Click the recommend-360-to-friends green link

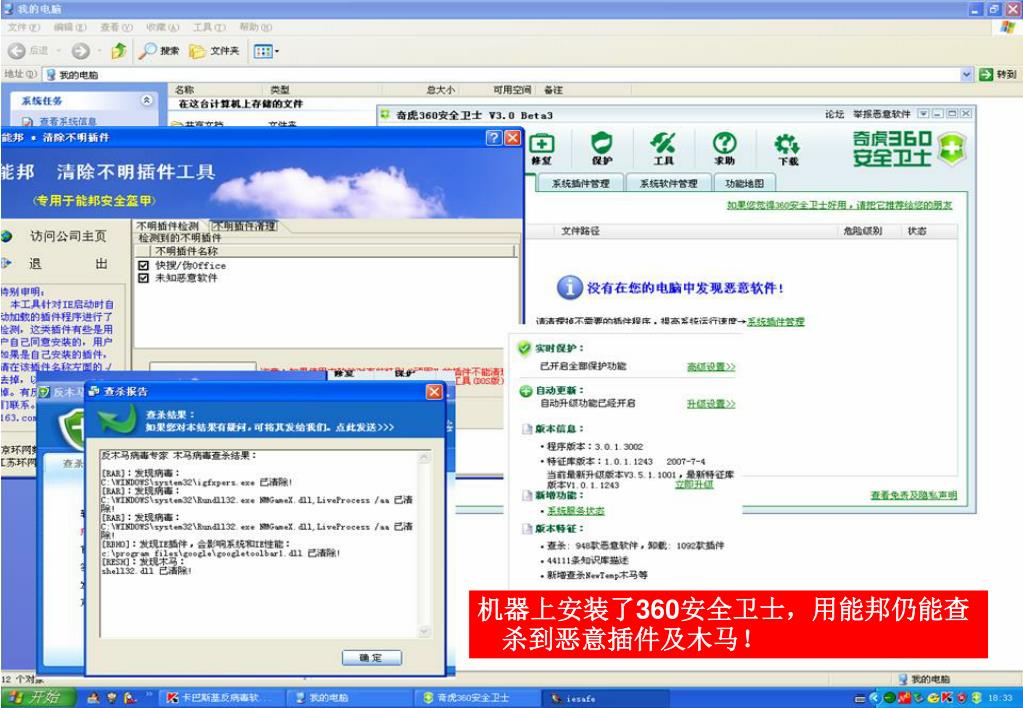(x=840, y=205)
